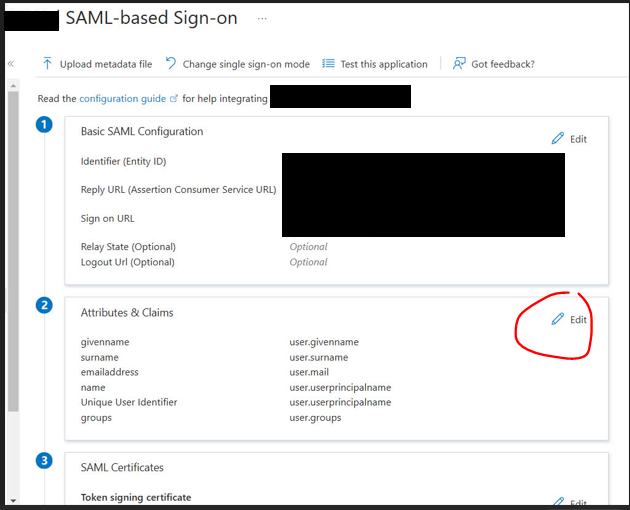
Task: Click the surname claim name
Action: point(100,357)
